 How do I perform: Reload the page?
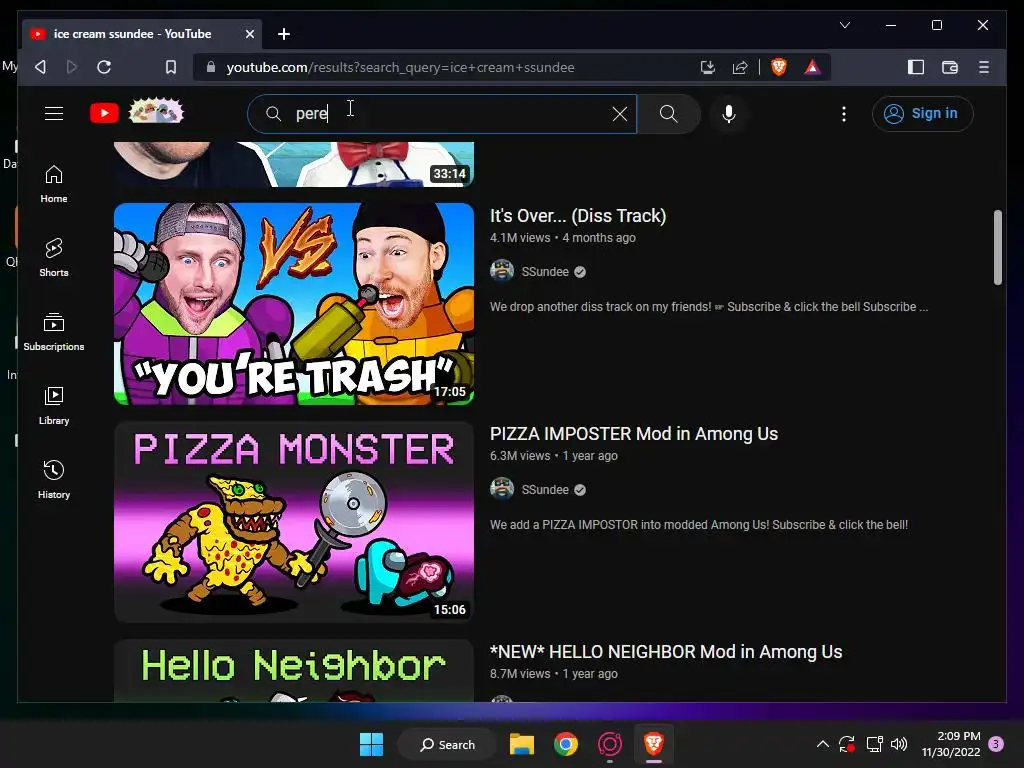click(104, 67)
